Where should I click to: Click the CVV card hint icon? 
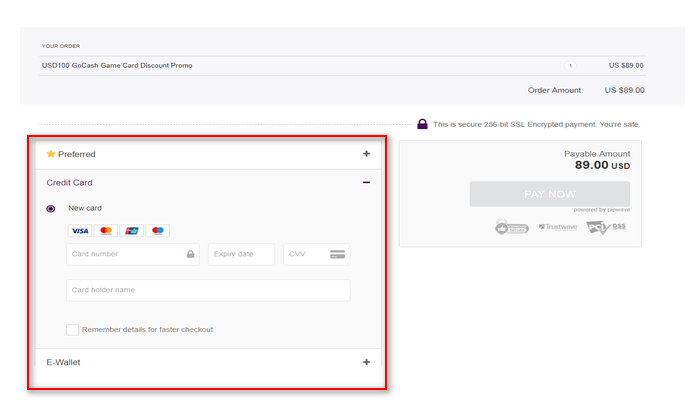click(x=338, y=254)
